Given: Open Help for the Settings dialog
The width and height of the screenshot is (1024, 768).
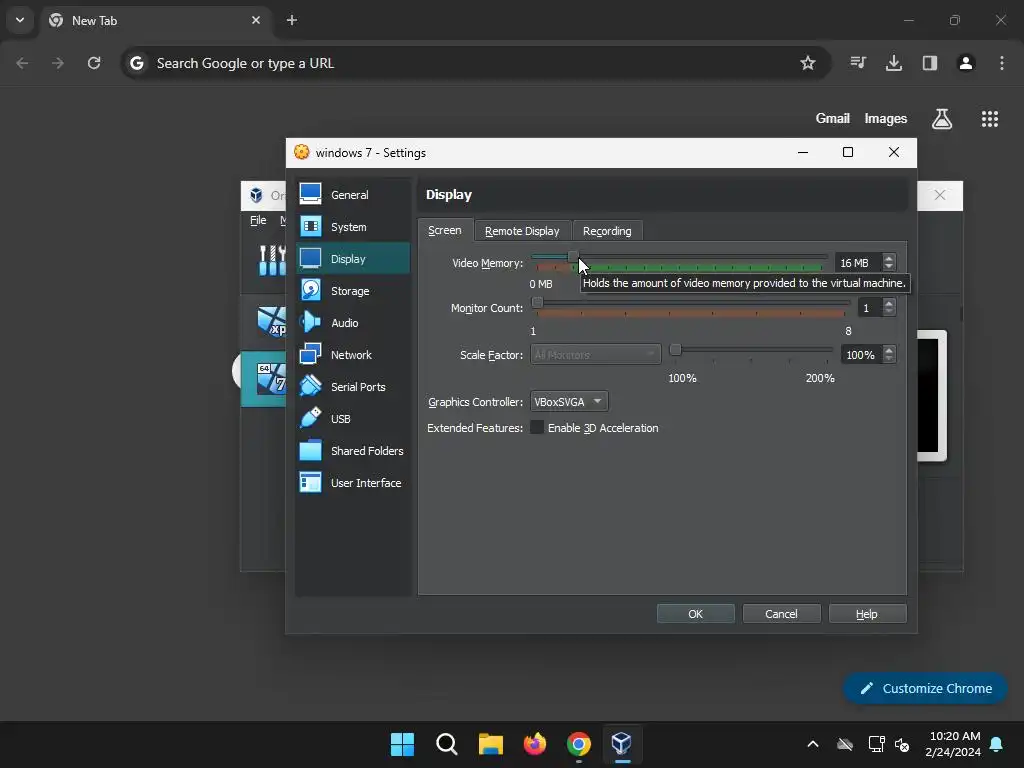Looking at the screenshot, I should click(867, 614).
